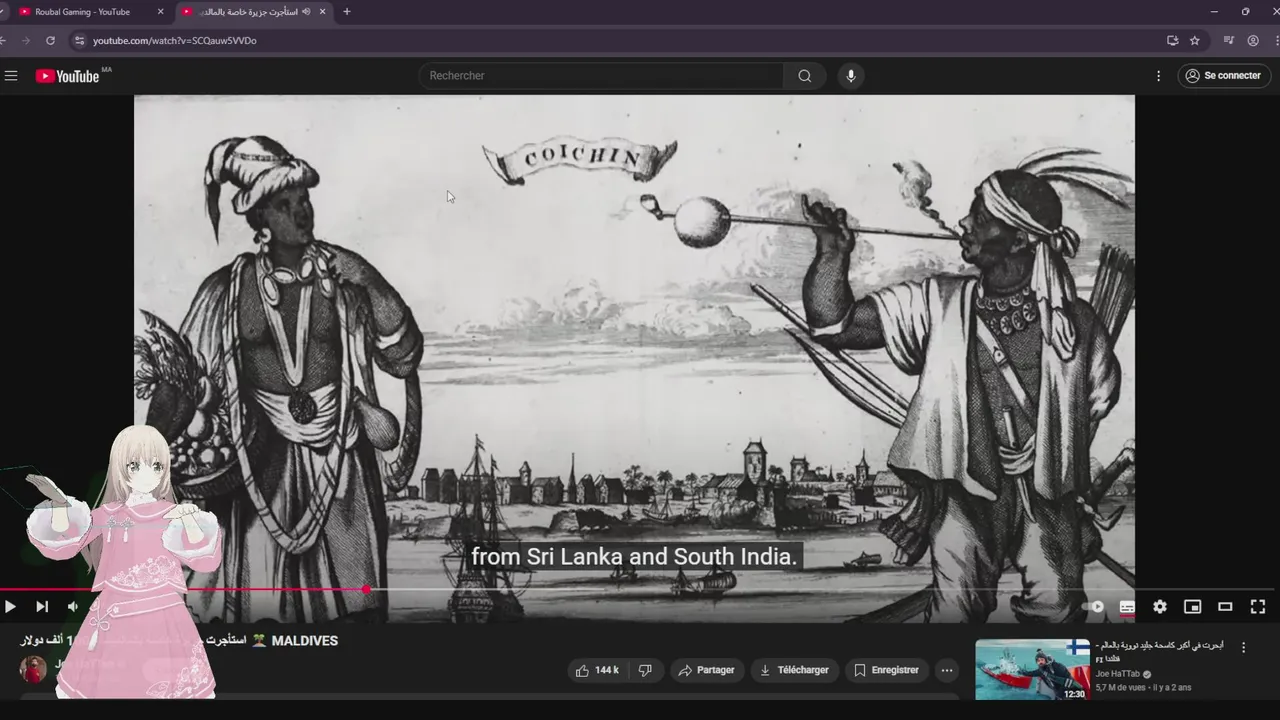This screenshot has width=1280, height=720.
Task: Click the youtube.com/watch address bar URL
Action: coord(175,41)
